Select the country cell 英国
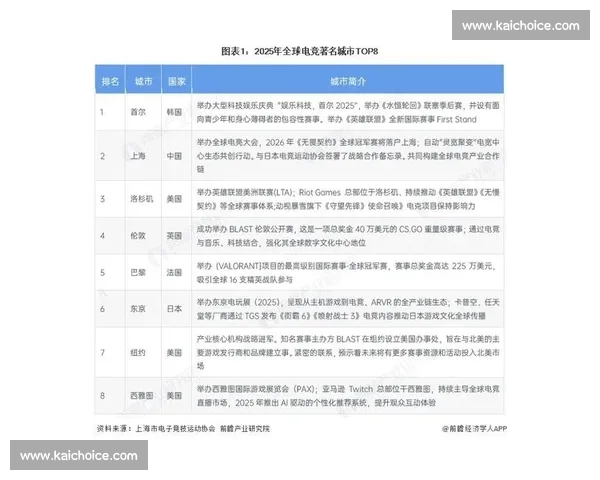600x480 pixels. [174, 235]
